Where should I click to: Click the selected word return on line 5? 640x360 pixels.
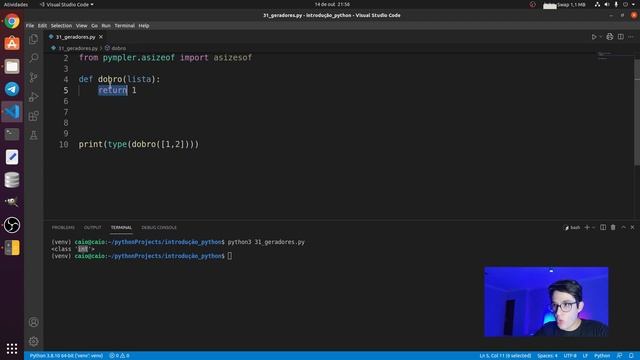[x=113, y=90]
